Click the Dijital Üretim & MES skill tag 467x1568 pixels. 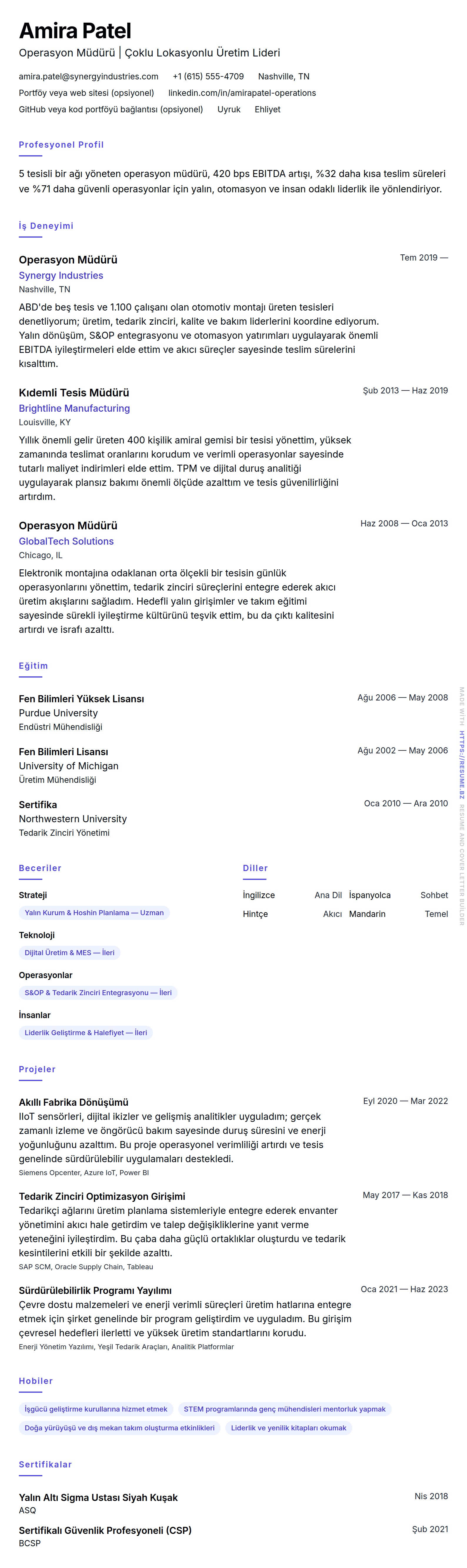tap(69, 953)
